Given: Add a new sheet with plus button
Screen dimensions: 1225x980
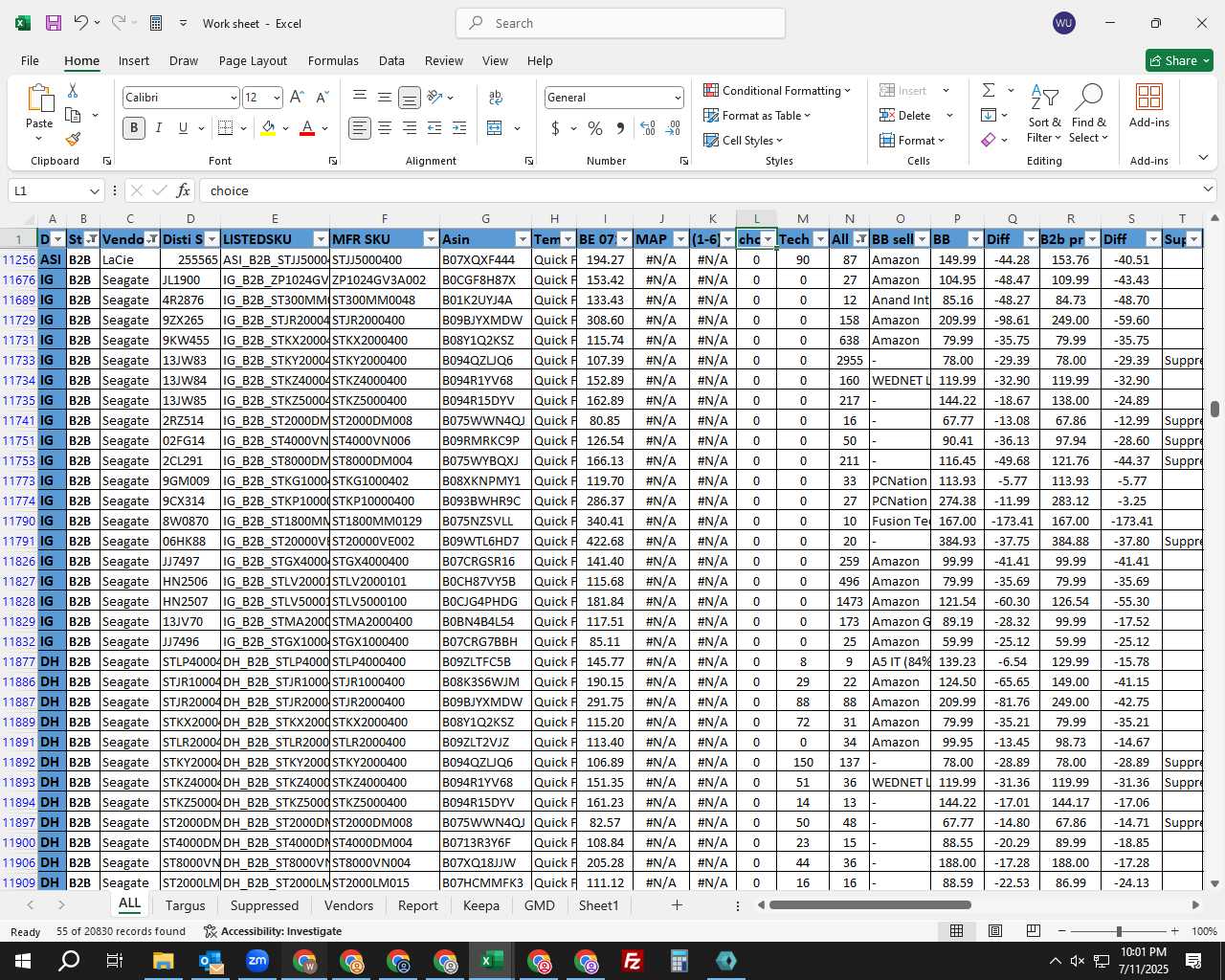Looking at the screenshot, I should pyautogui.click(x=677, y=905).
